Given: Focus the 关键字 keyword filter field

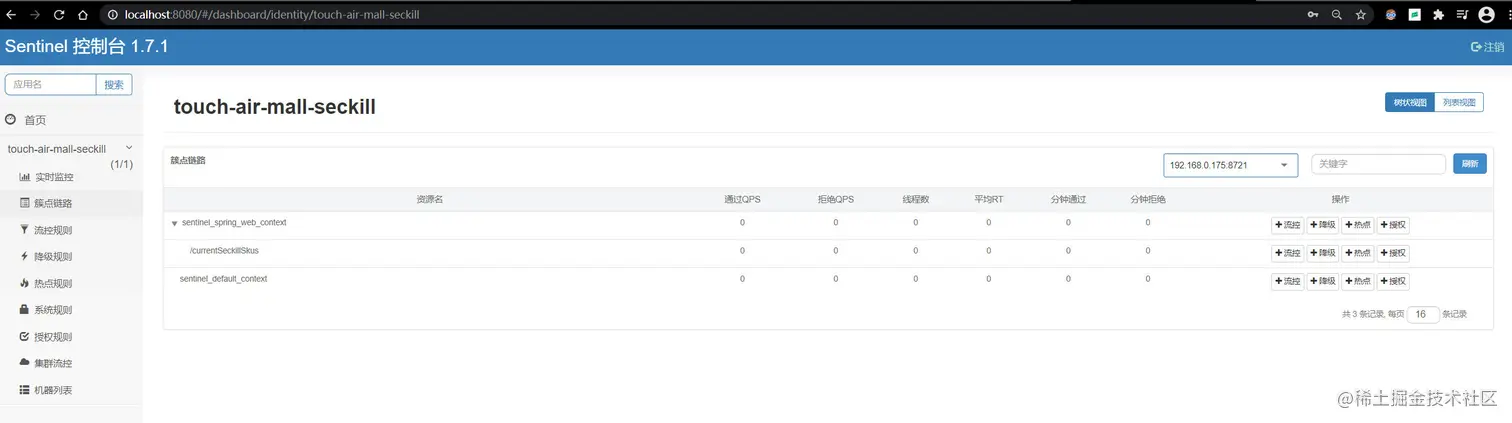Looking at the screenshot, I should (1378, 164).
